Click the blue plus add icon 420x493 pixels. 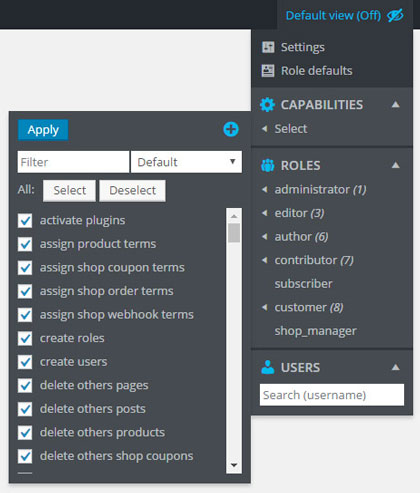231,129
